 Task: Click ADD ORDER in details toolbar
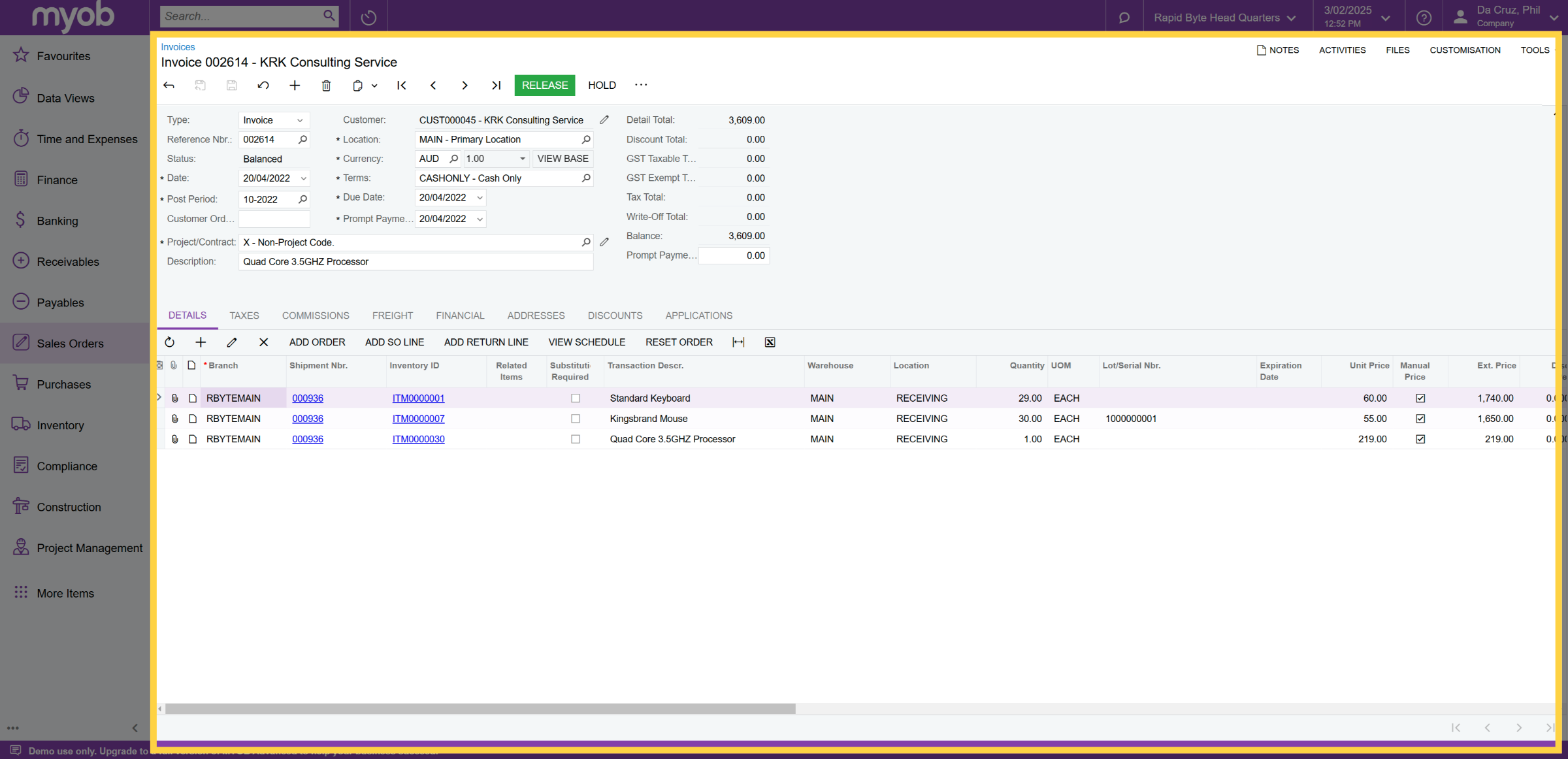[317, 342]
